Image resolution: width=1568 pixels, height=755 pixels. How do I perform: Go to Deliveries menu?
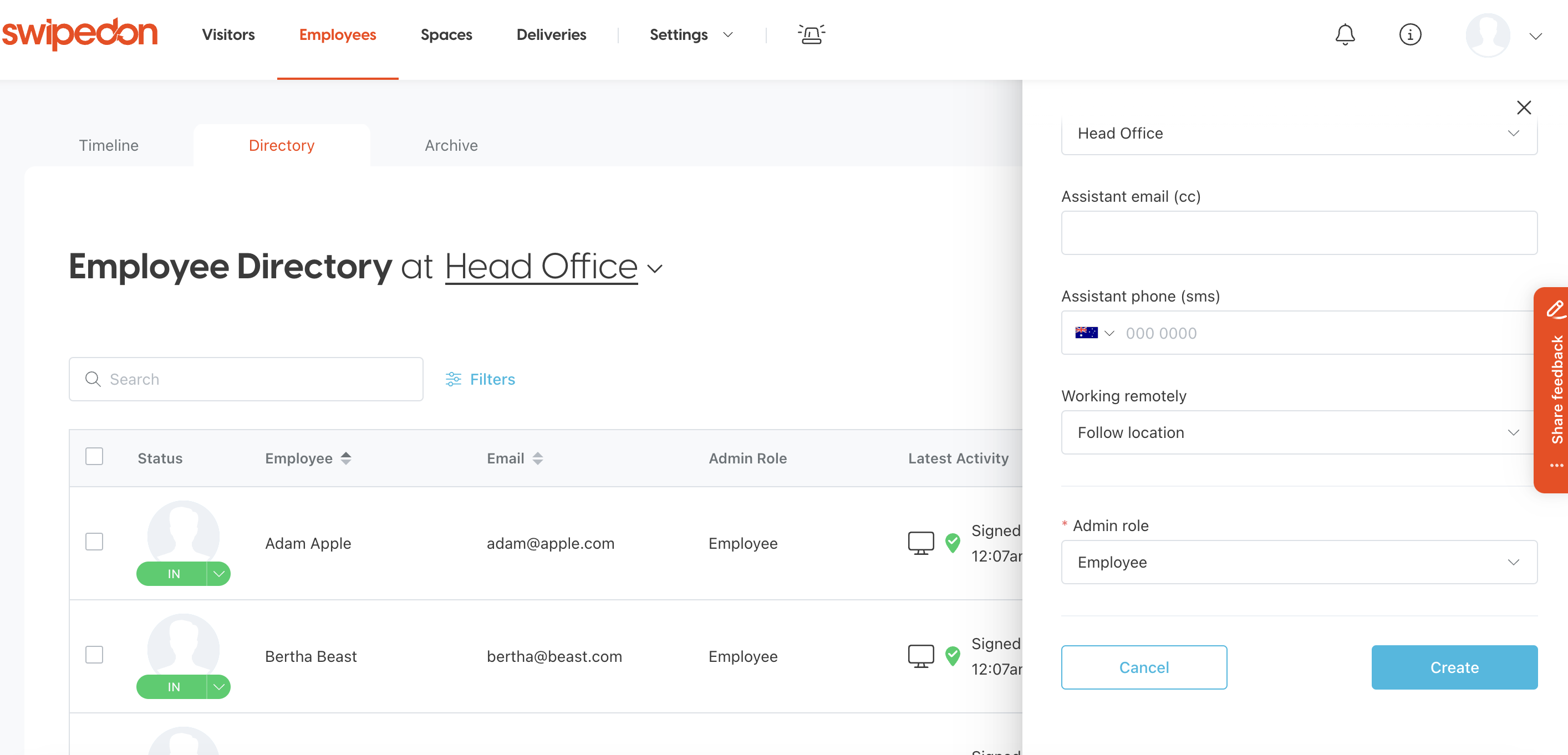click(x=551, y=35)
